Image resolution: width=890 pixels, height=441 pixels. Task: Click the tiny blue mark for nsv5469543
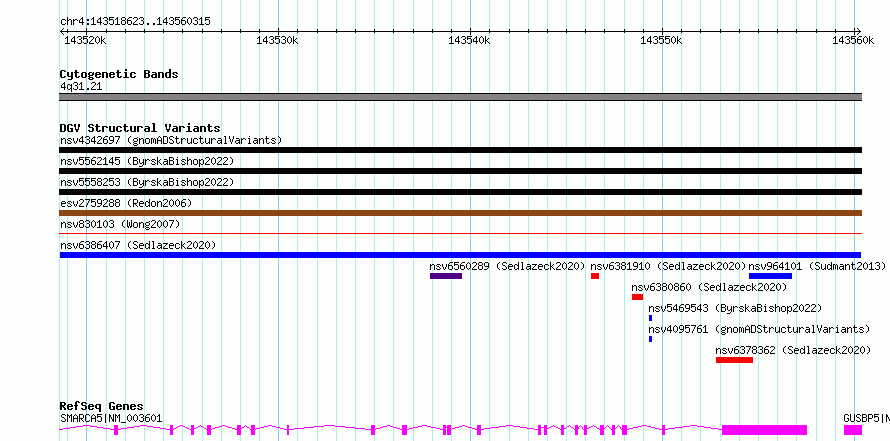[x=650, y=318]
